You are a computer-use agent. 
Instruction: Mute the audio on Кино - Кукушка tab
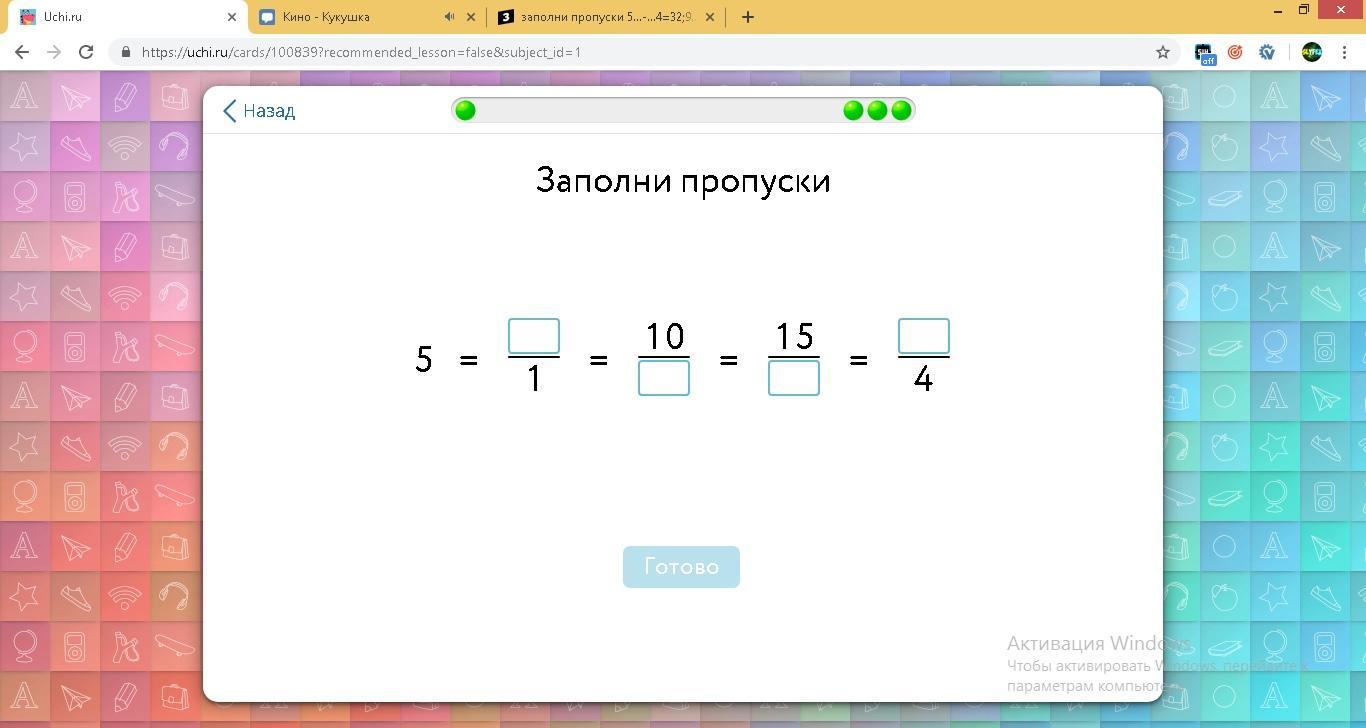pyautogui.click(x=449, y=17)
